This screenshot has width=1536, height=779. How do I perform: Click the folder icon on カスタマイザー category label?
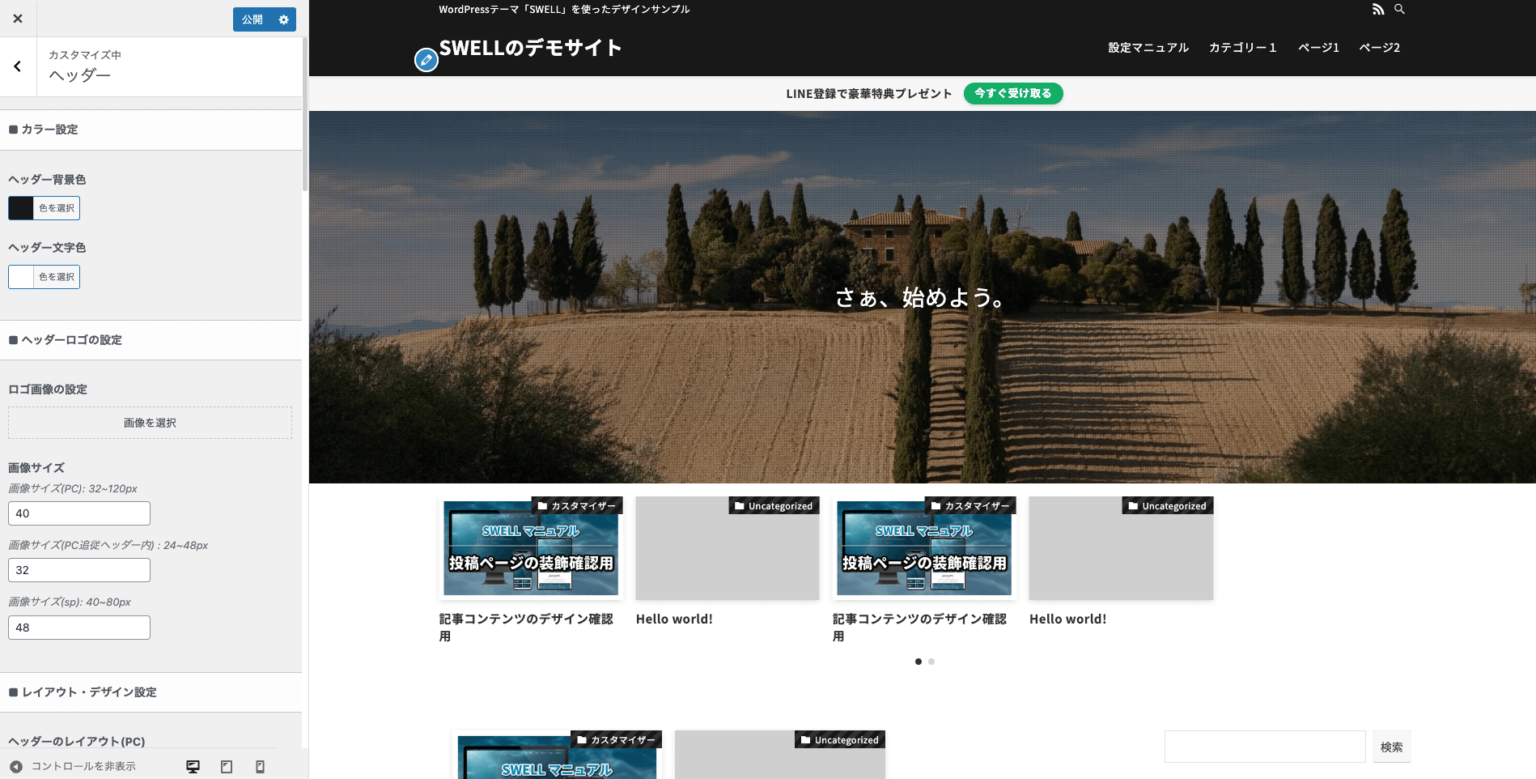coord(541,505)
